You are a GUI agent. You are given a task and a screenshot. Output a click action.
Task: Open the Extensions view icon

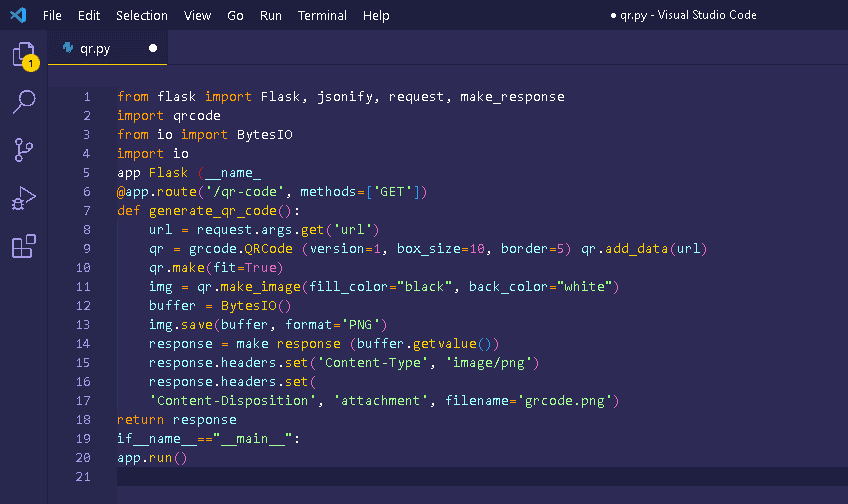point(24,246)
